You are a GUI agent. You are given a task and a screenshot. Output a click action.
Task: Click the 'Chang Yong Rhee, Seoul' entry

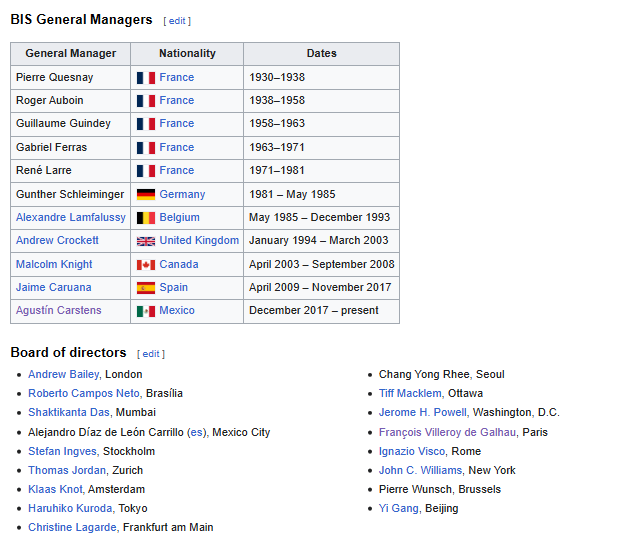[x=442, y=374]
